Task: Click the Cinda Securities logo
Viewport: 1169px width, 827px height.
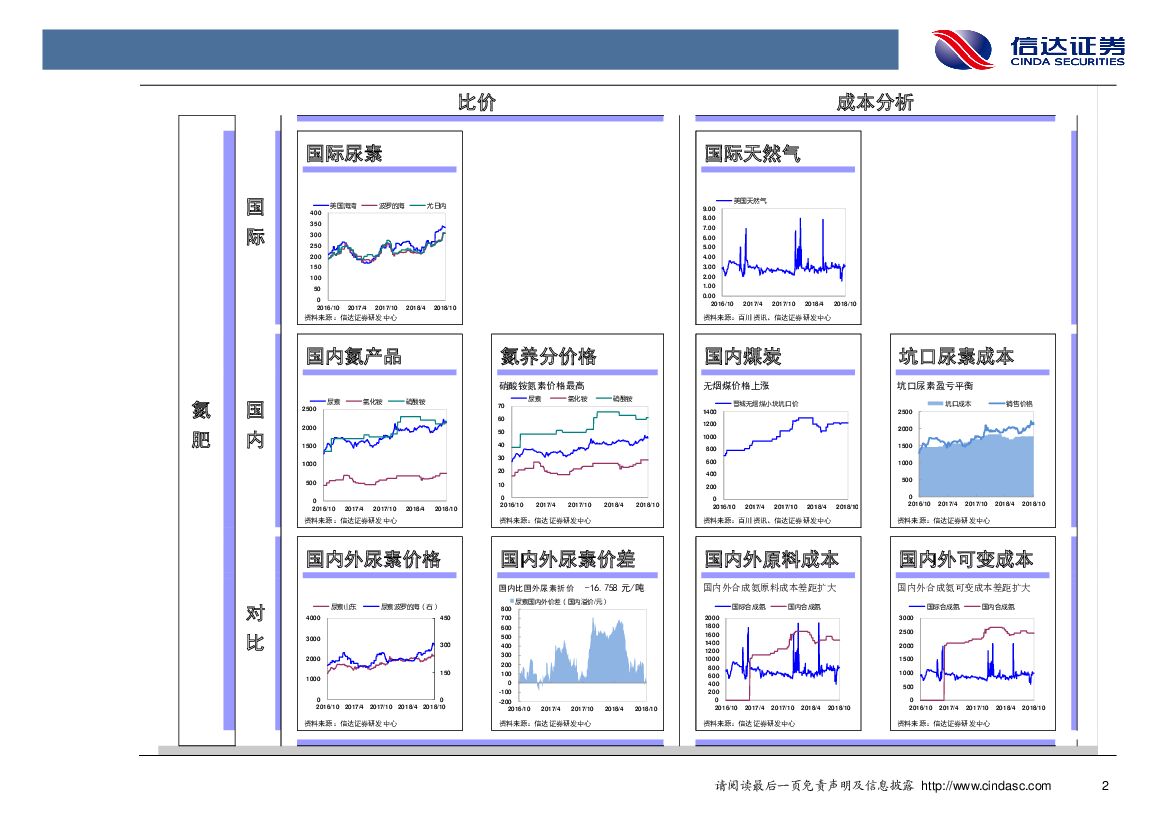Action: point(1028,49)
